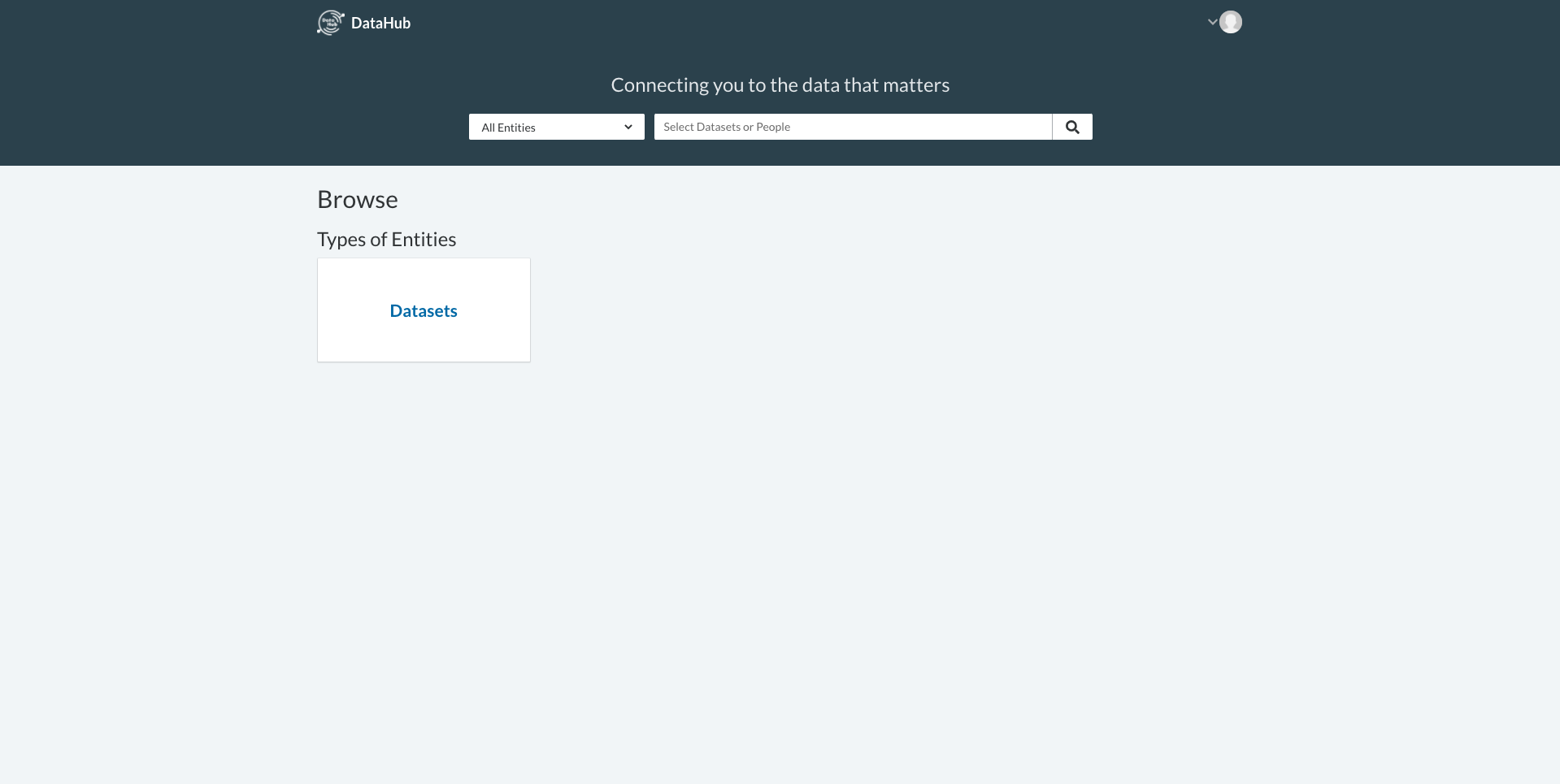
Task: Focus the Select Datasets or People field
Action: tap(852, 127)
